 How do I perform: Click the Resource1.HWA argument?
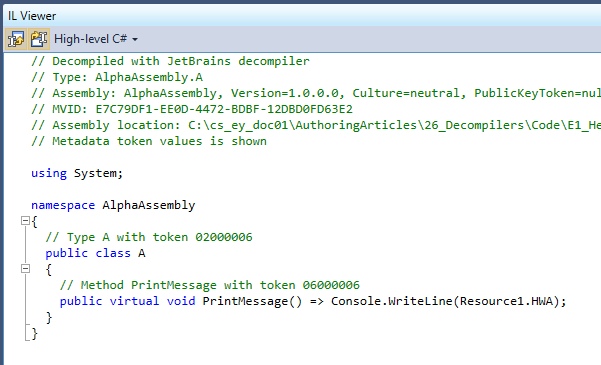[x=506, y=301]
